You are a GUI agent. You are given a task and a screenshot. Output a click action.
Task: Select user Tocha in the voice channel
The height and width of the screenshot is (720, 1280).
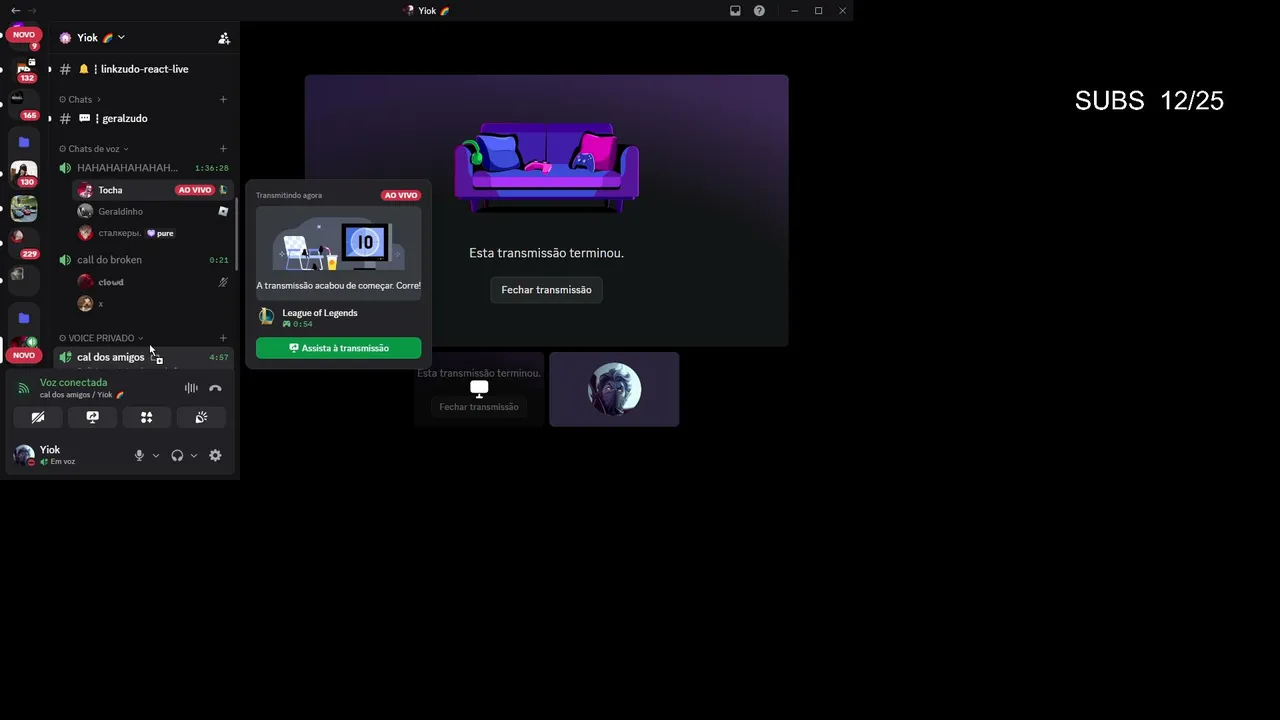click(152, 190)
